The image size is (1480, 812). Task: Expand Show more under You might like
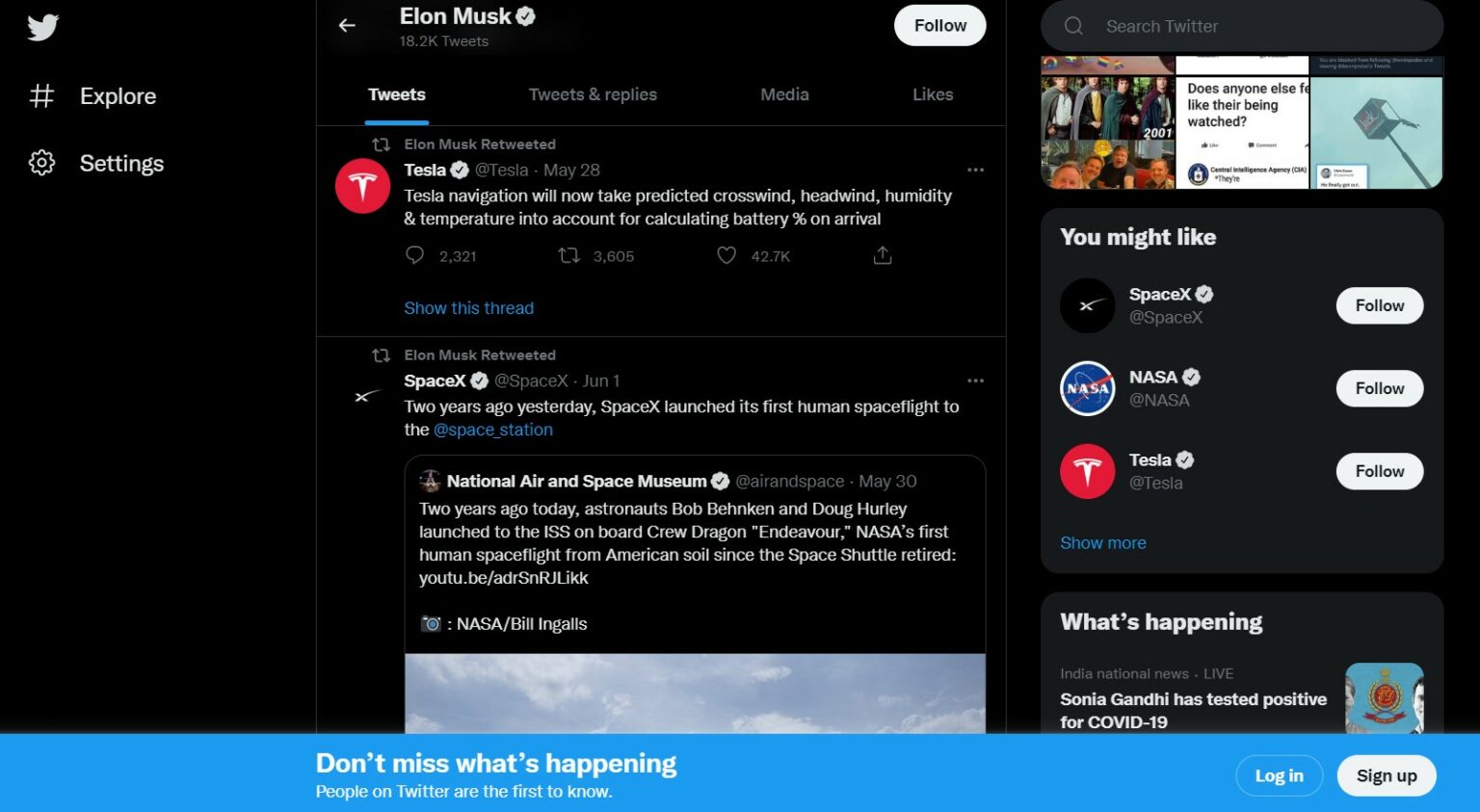pos(1102,542)
